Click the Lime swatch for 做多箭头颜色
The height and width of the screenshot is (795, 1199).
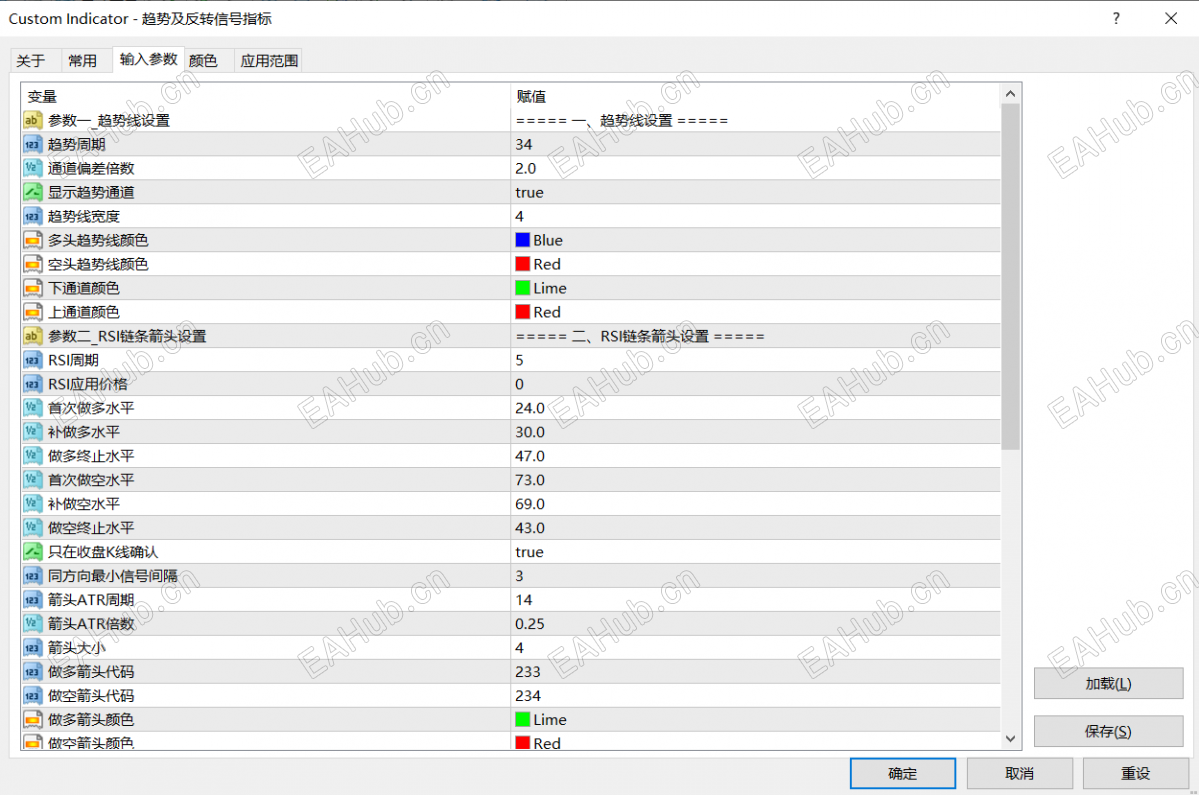click(x=523, y=719)
